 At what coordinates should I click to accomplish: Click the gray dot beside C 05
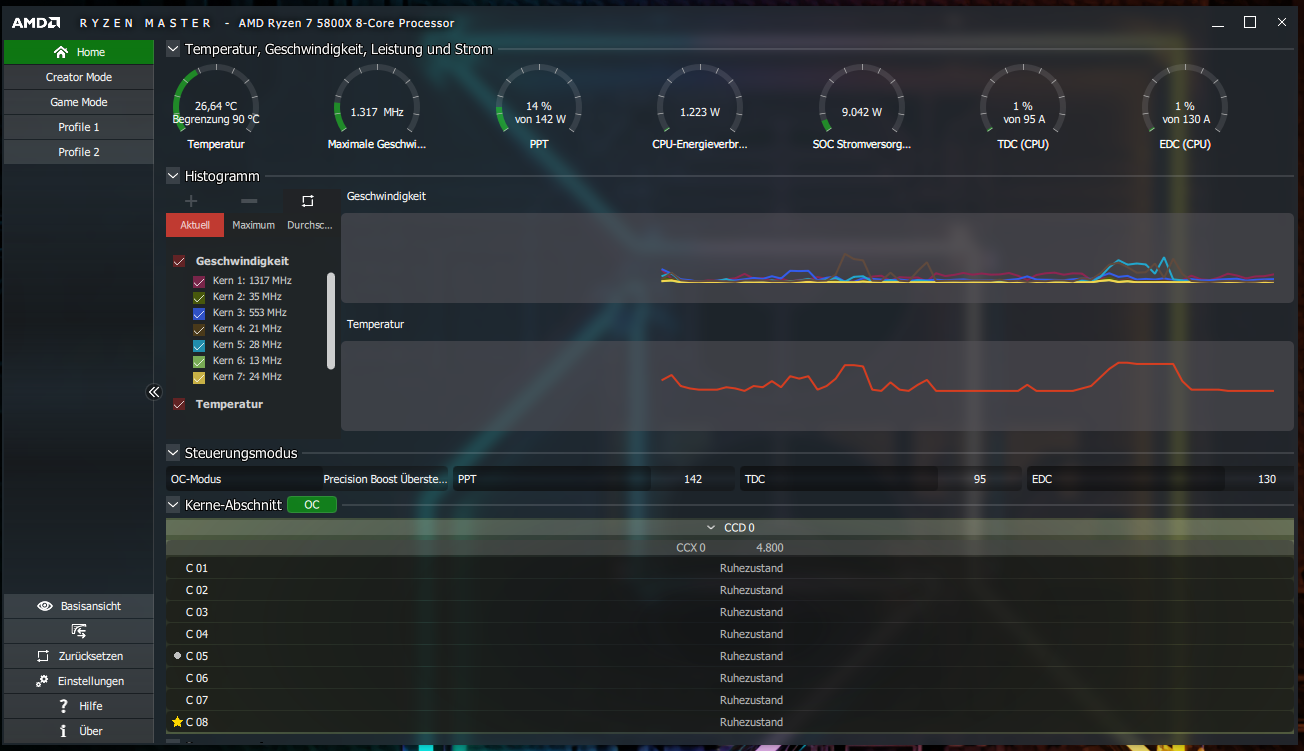177,656
